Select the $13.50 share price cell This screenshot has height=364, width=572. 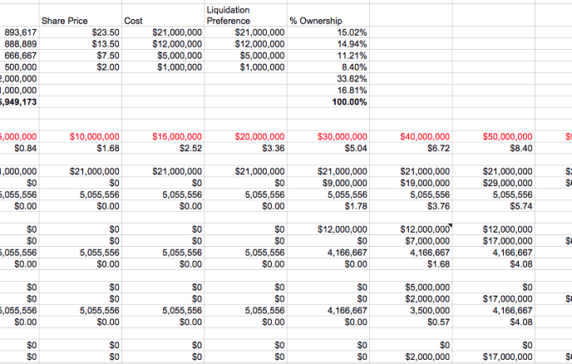pos(80,44)
